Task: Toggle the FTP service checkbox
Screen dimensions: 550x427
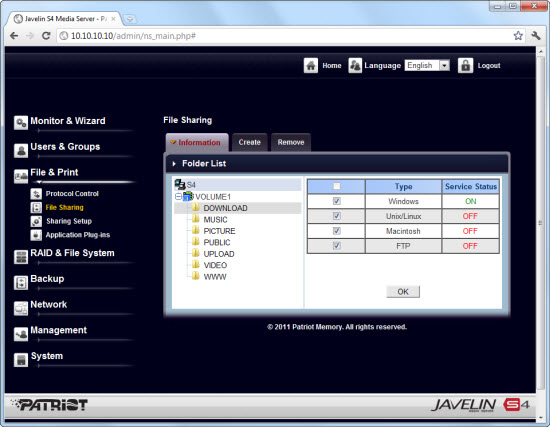Action: coord(337,246)
